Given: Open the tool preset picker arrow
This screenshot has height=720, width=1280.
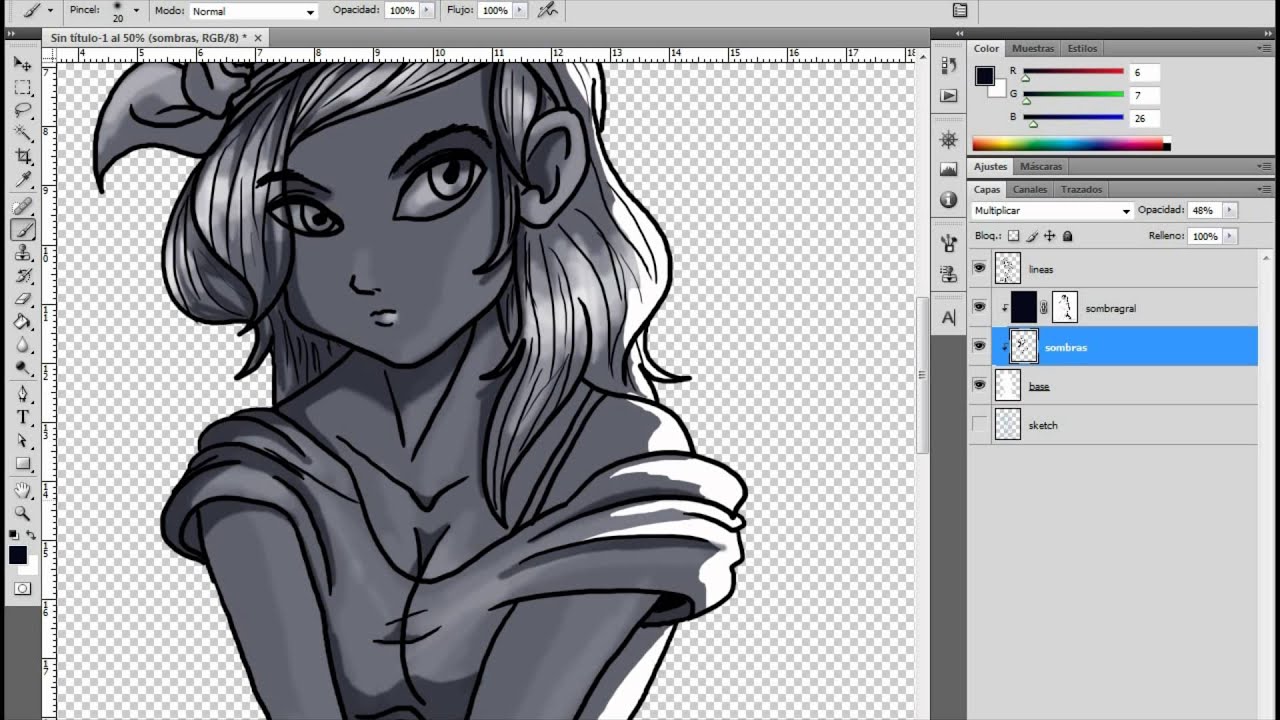Looking at the screenshot, I should coord(50,11).
